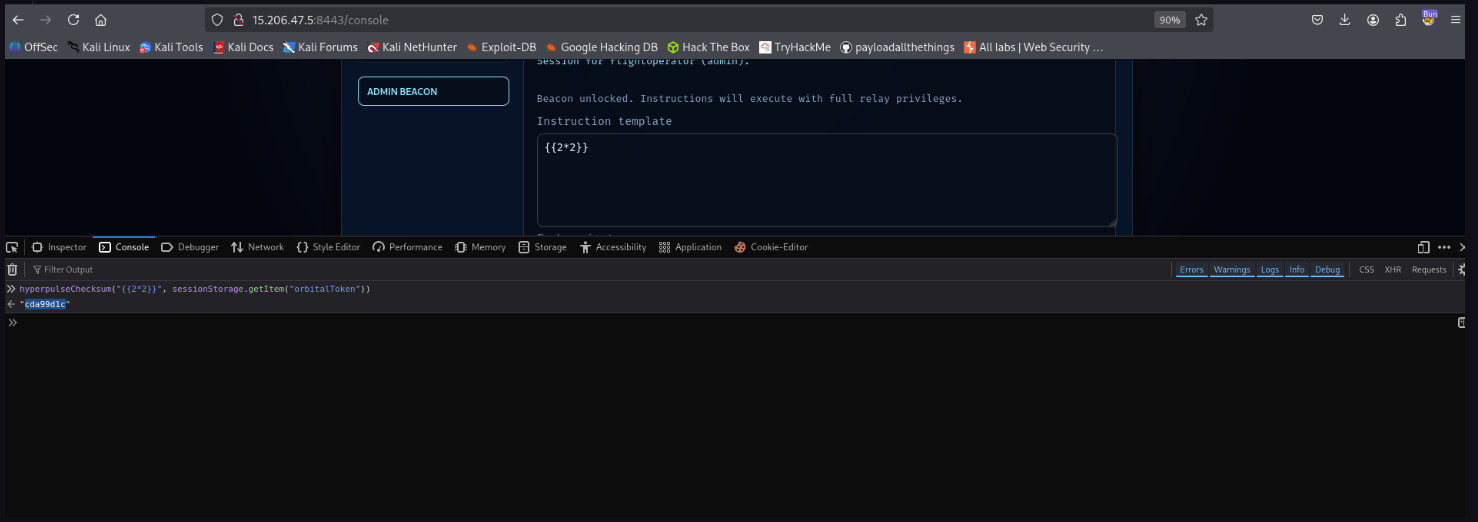Viewport: 1478px width, 522px height.
Task: Open the Kali Tools bookmark
Action: pos(171,47)
